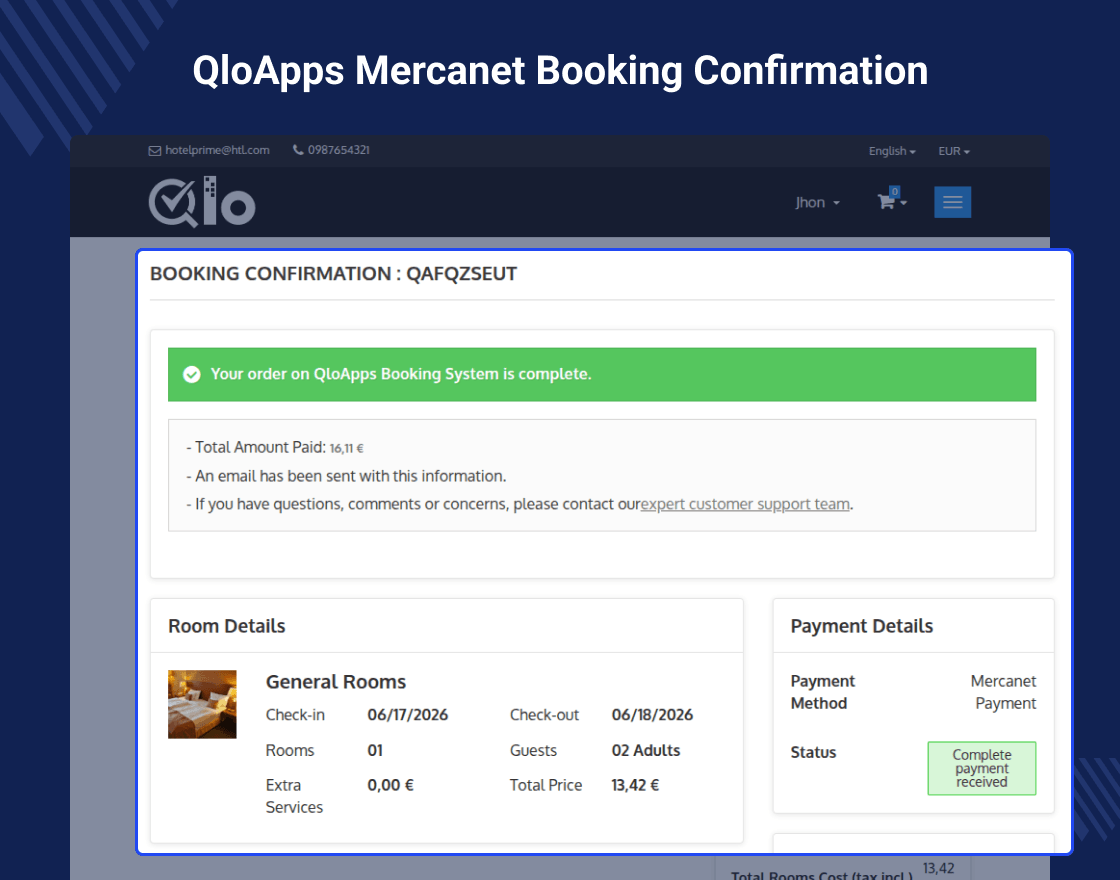1120x880 pixels.
Task: Click Total Price 13,42 € value
Action: (635, 786)
